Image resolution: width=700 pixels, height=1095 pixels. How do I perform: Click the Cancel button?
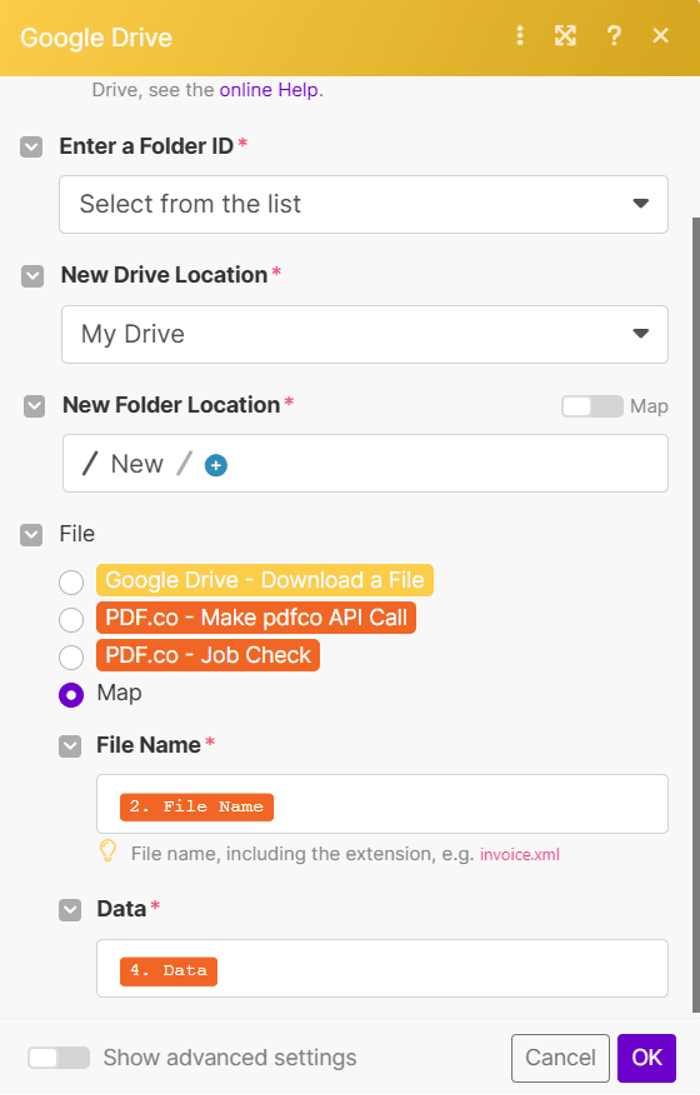click(560, 1058)
